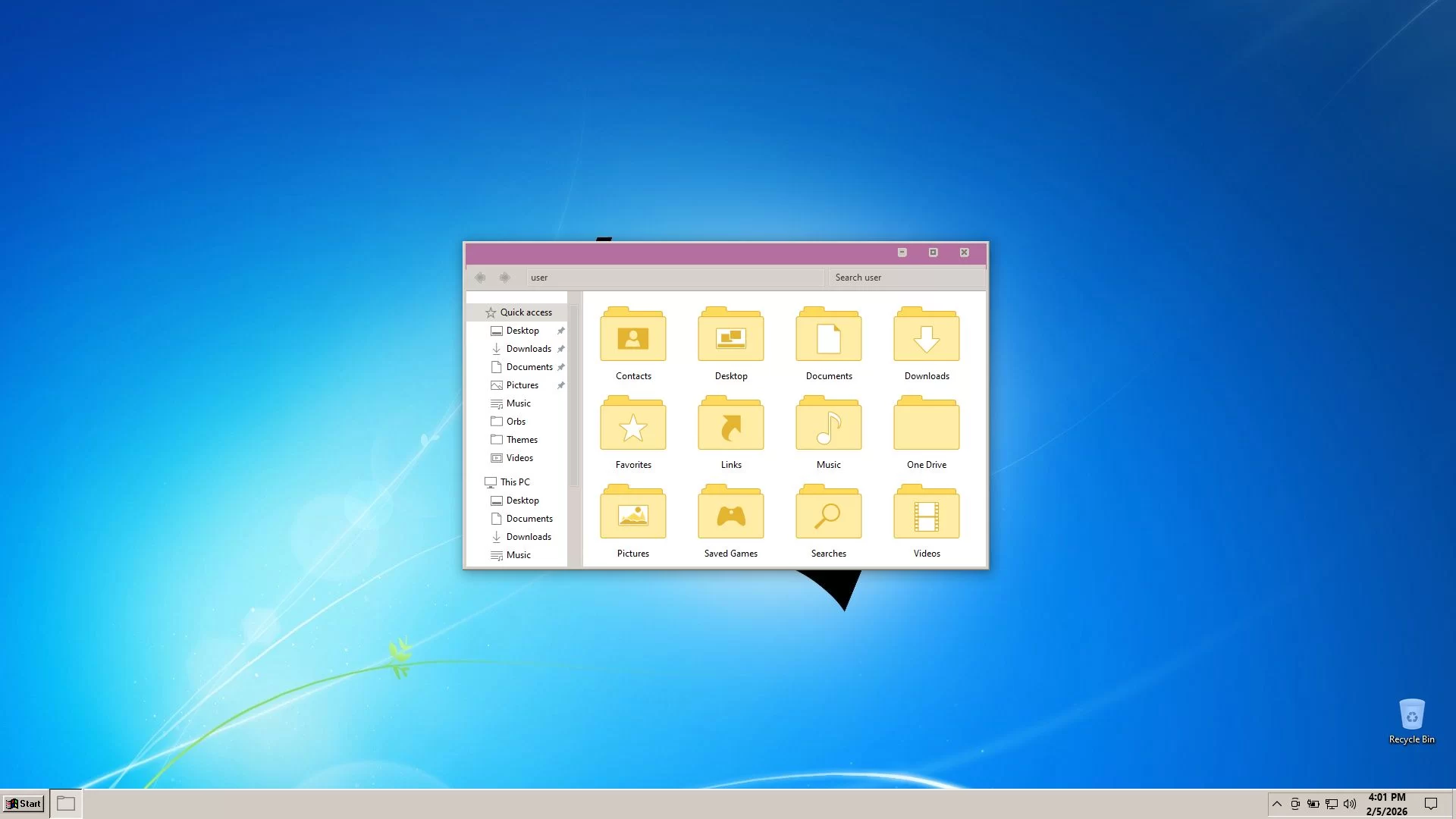Image resolution: width=1456 pixels, height=819 pixels.
Task: Open the Contacts folder icon
Action: tap(632, 336)
